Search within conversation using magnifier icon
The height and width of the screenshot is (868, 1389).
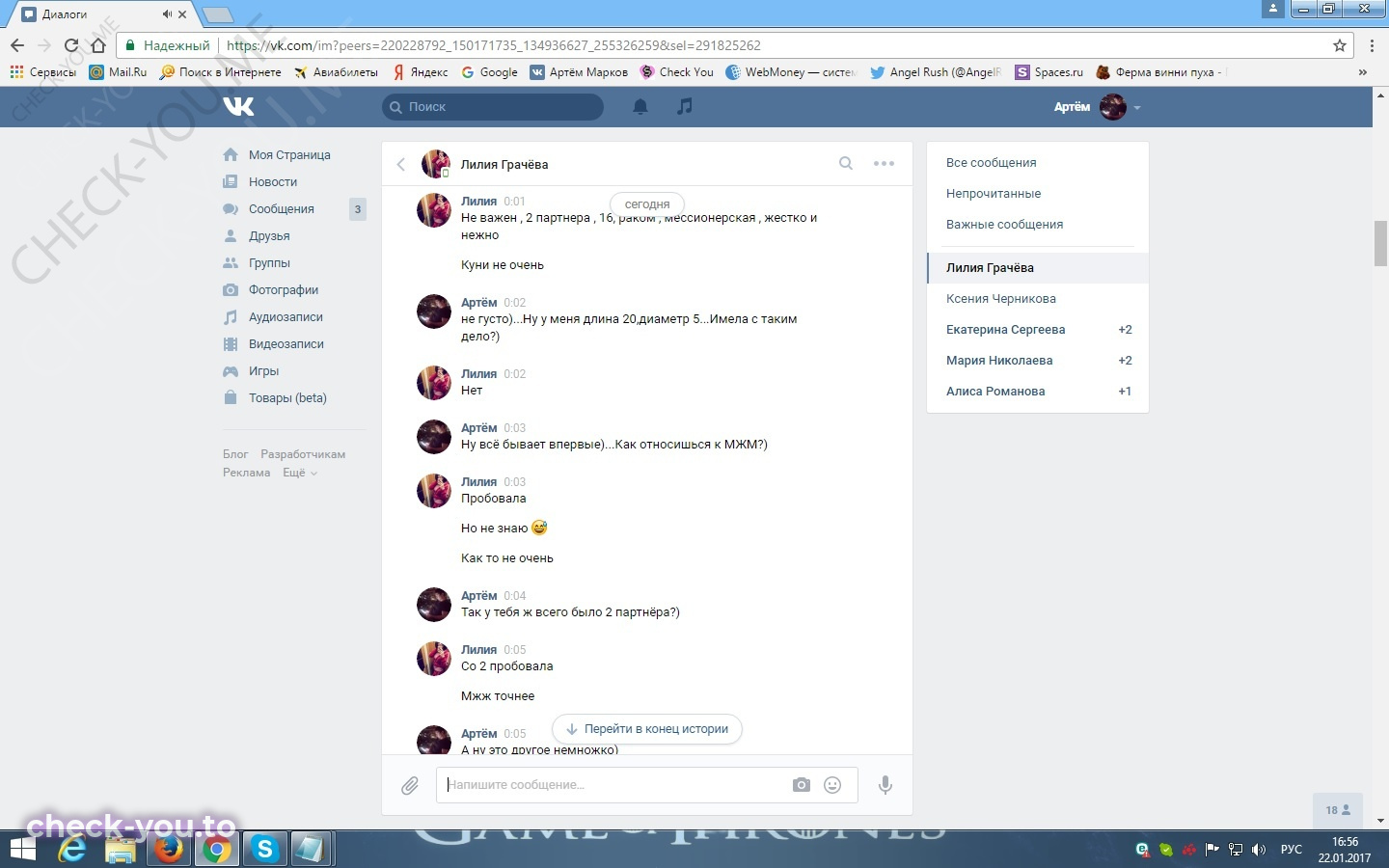pos(846,163)
